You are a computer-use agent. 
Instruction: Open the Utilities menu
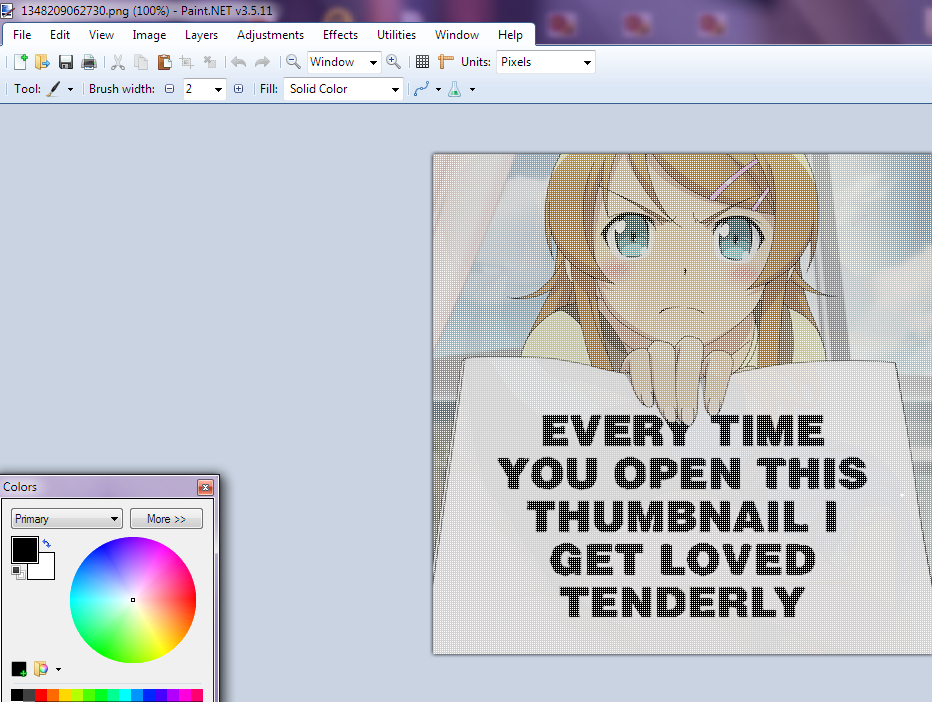(396, 35)
